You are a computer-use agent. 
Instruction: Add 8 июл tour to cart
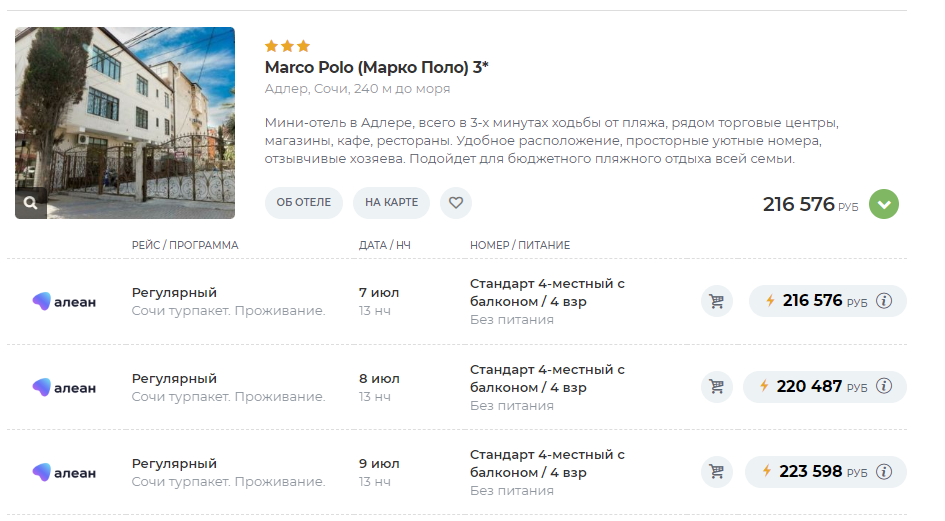[717, 387]
